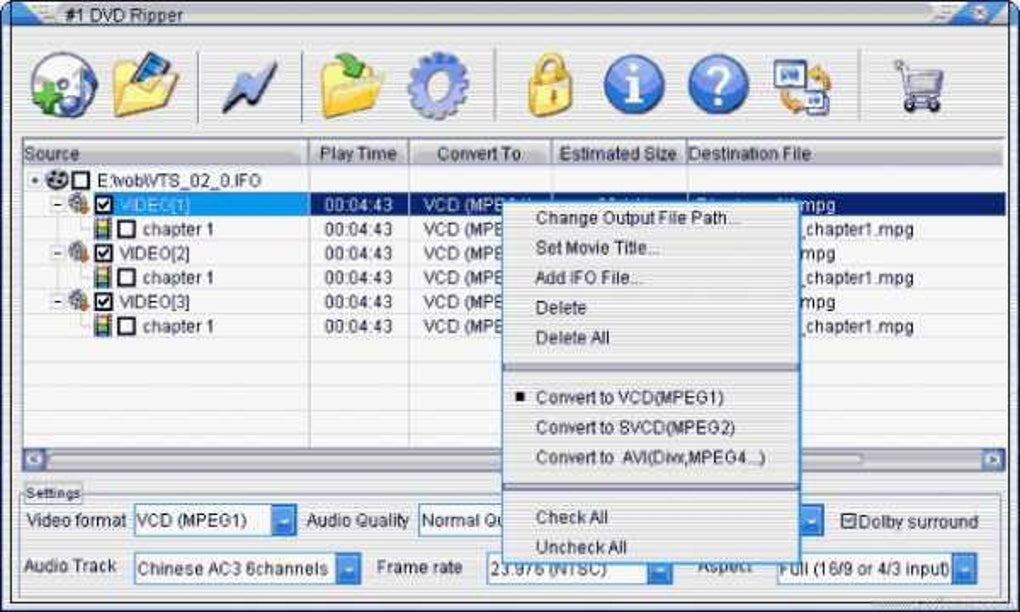Click filmstrip icon of chapter 1 under VIDEO[3]

[x=102, y=326]
